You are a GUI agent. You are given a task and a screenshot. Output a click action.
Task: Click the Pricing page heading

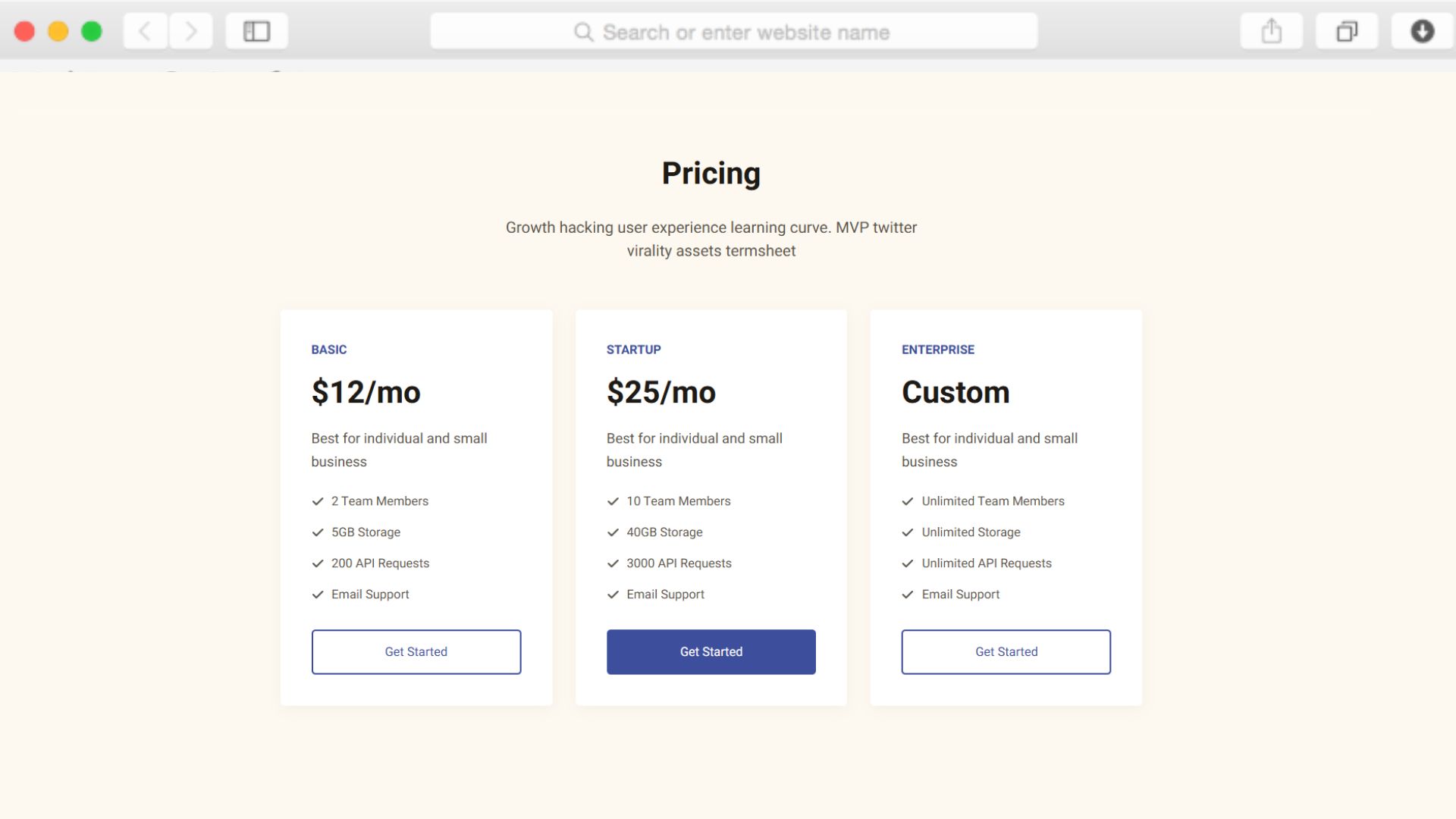coord(711,173)
